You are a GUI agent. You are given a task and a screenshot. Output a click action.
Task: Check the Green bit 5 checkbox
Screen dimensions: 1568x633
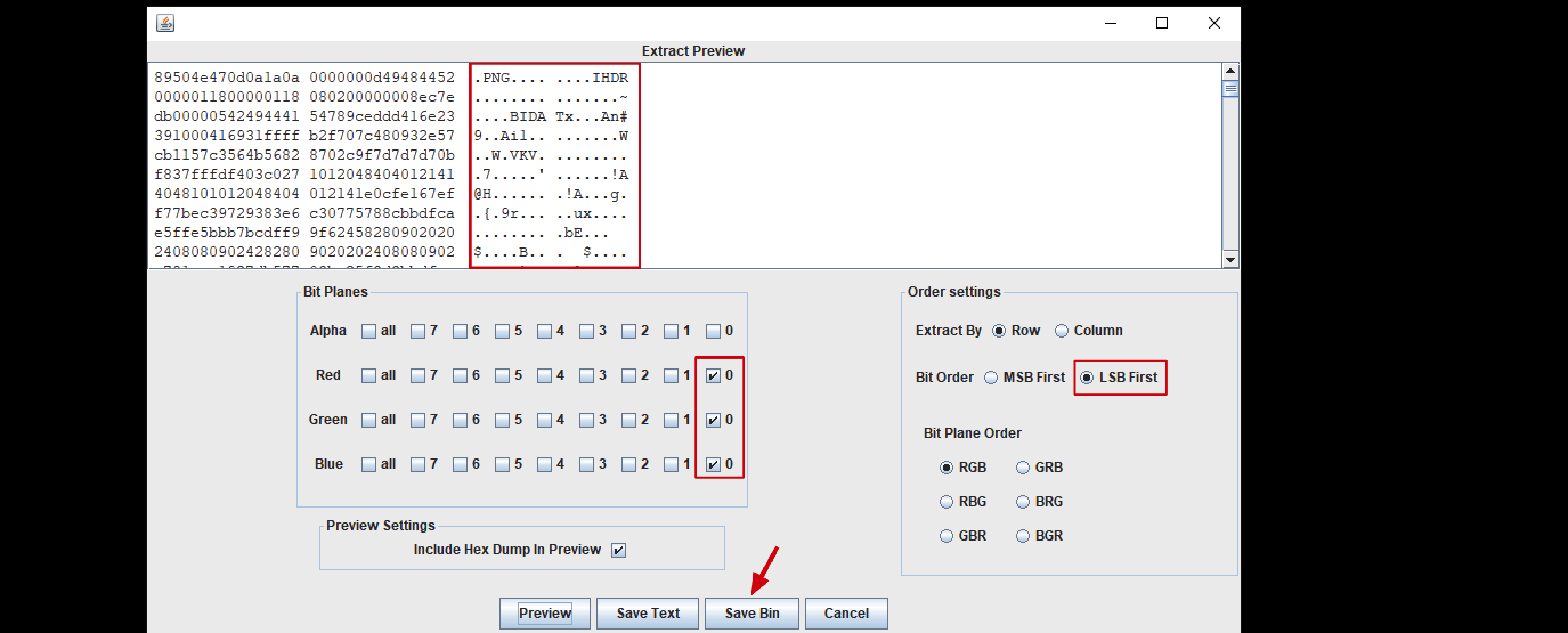coord(502,420)
